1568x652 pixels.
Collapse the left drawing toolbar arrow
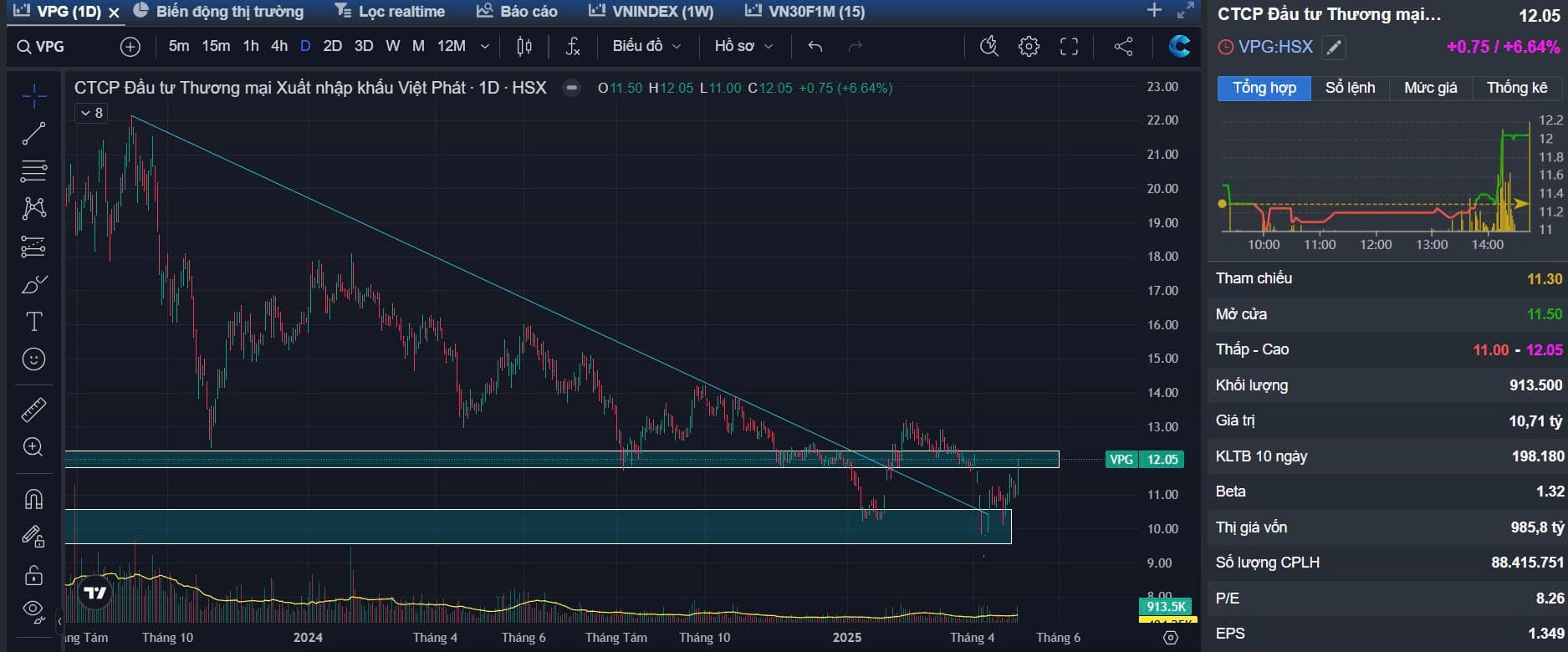(x=59, y=622)
